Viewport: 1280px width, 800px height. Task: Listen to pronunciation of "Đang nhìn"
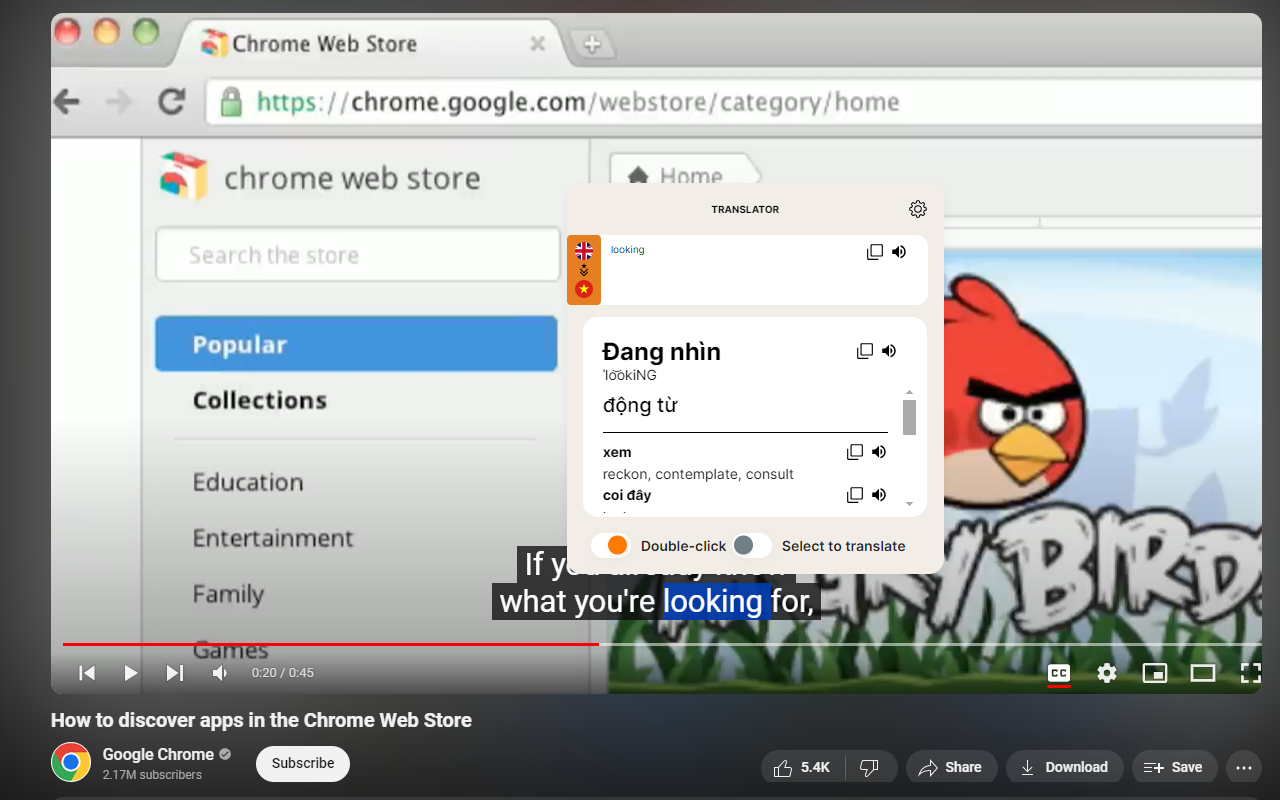point(889,351)
